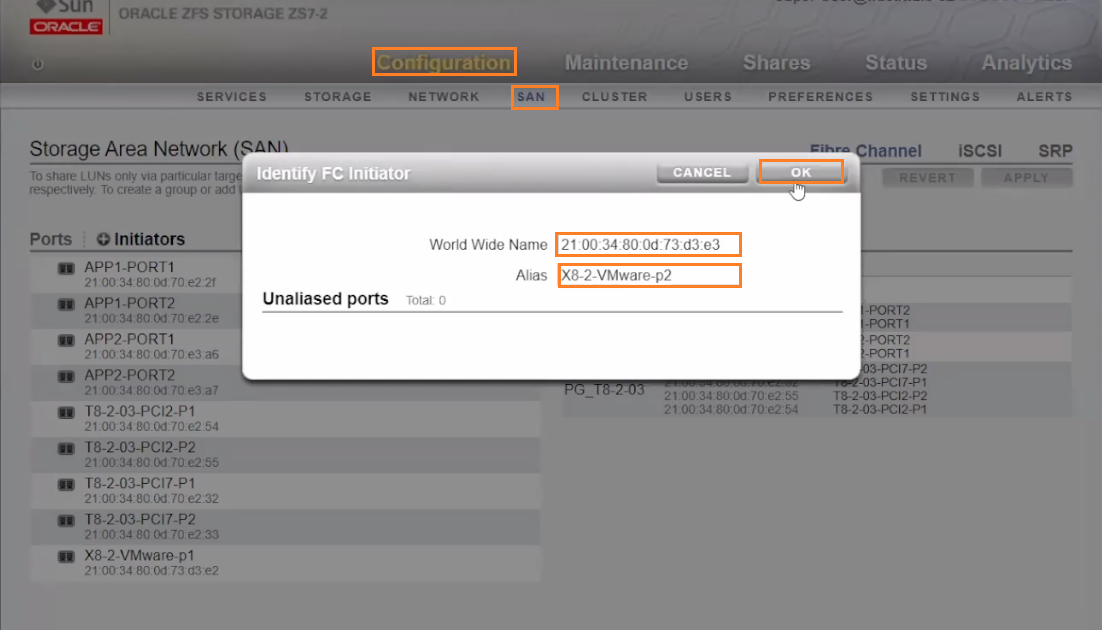Go to the ALERTS submenu
This screenshot has height=630, width=1102.
tap(1044, 97)
